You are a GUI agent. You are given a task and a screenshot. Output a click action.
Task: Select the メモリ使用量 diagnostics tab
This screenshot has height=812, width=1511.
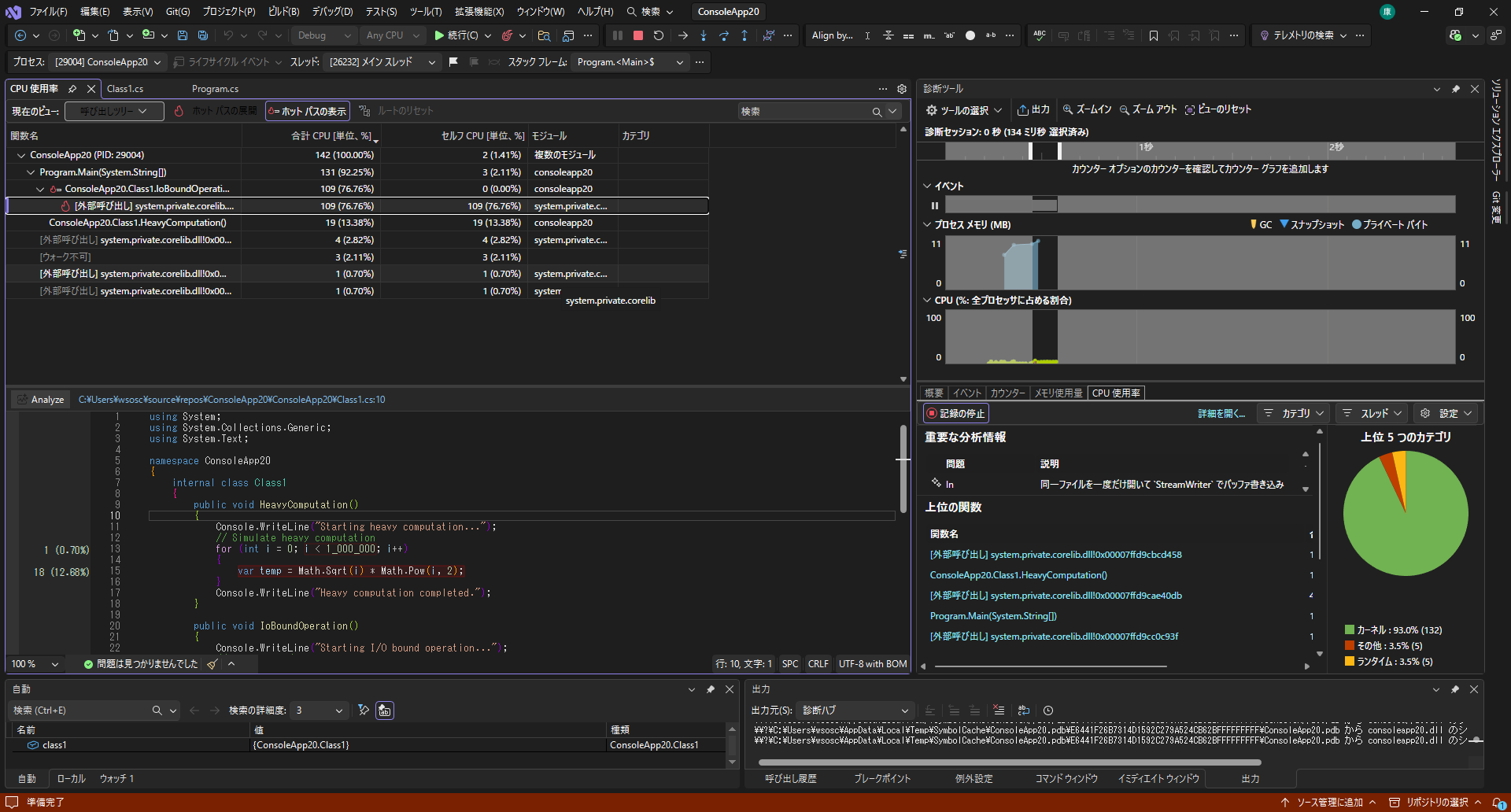(x=1058, y=392)
